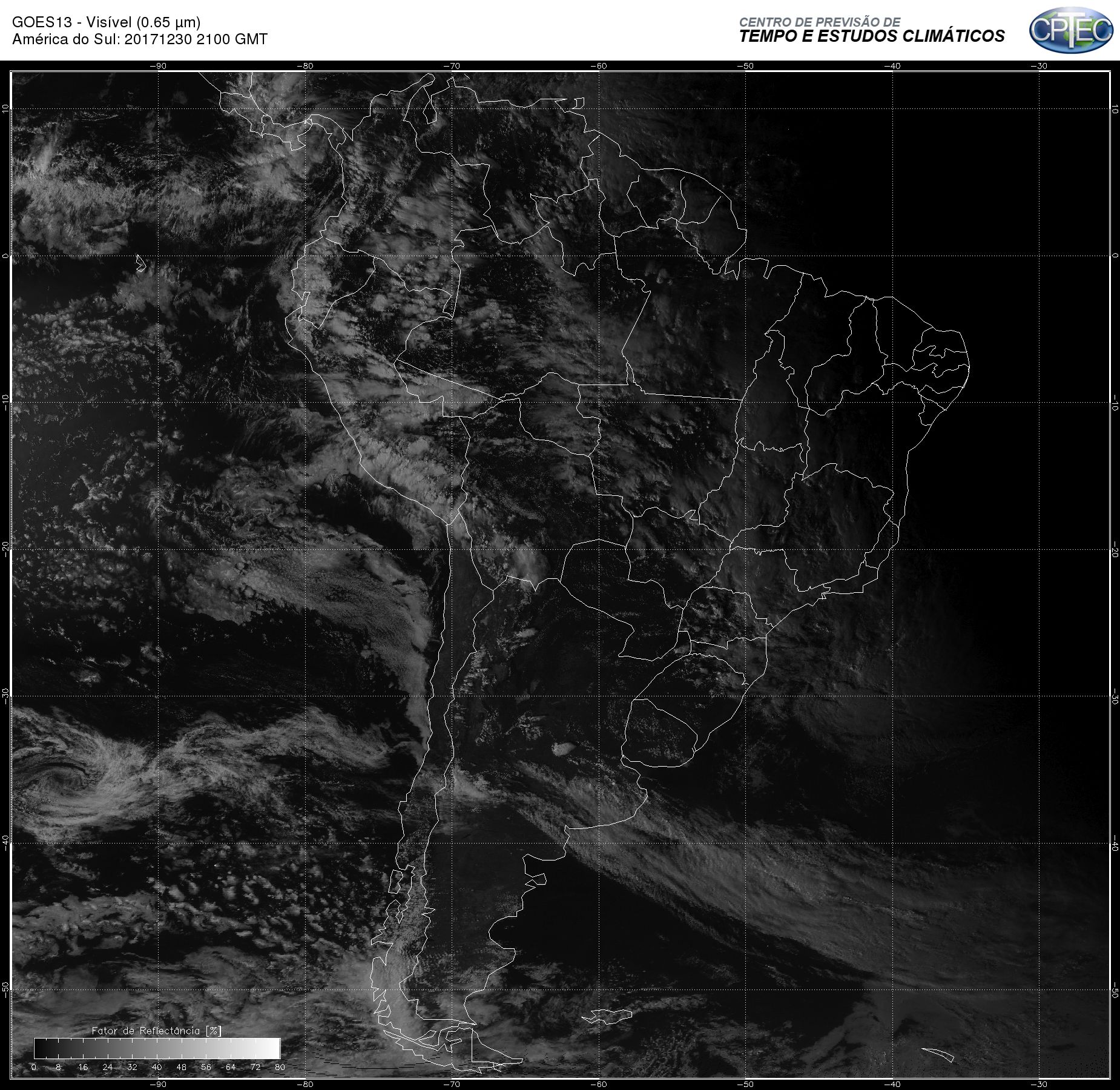Viewport: 1120px width, 1090px height.
Task: Click the '16' tick on the reflectance scale
Action: 83,1067
